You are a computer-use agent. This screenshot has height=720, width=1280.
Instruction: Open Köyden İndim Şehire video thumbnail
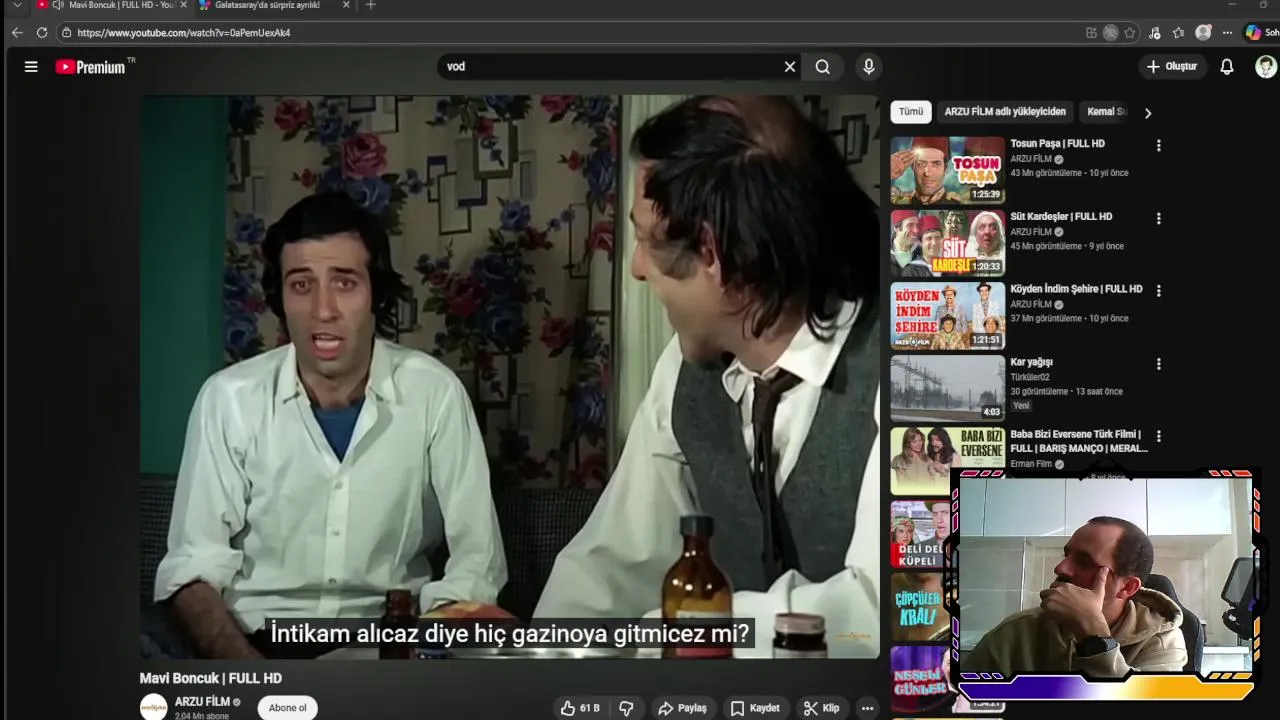pyautogui.click(x=948, y=316)
